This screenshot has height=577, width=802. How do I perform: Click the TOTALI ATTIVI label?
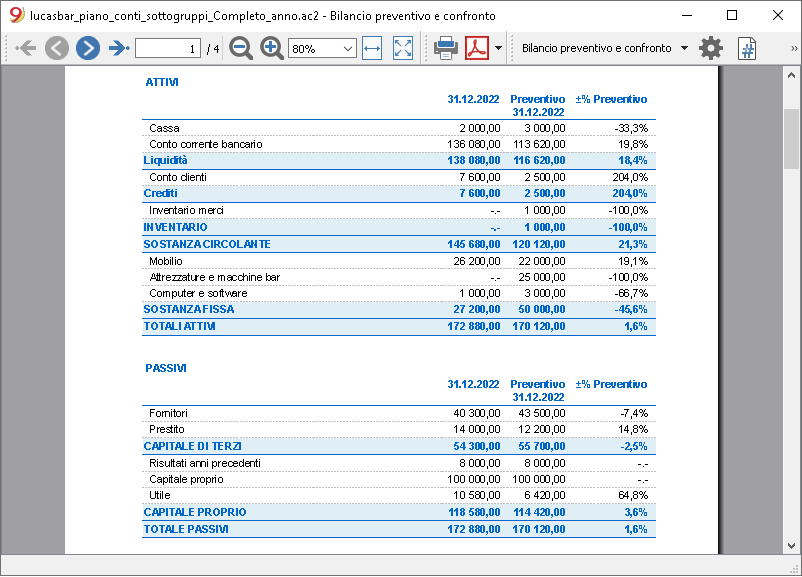tap(179, 326)
